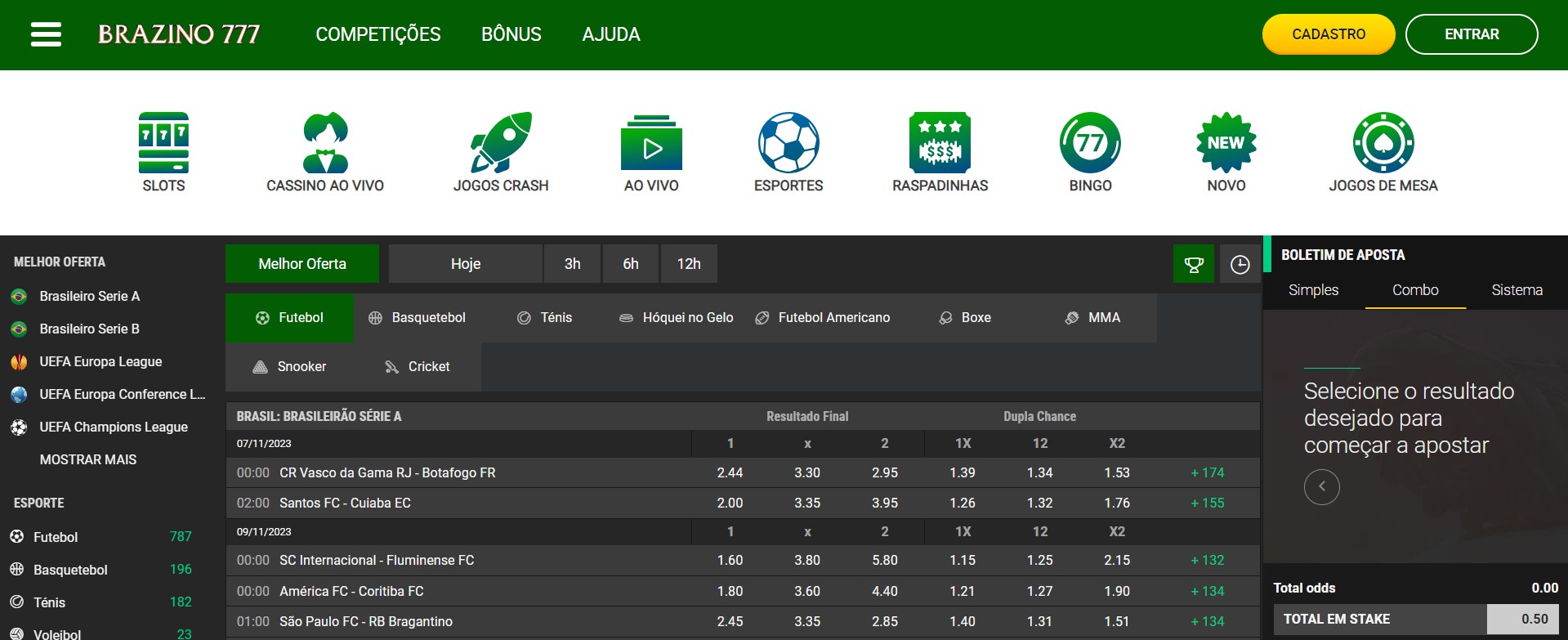Select the Cricket sport tab
Image resolution: width=1568 pixels, height=640 pixels.
point(418,366)
